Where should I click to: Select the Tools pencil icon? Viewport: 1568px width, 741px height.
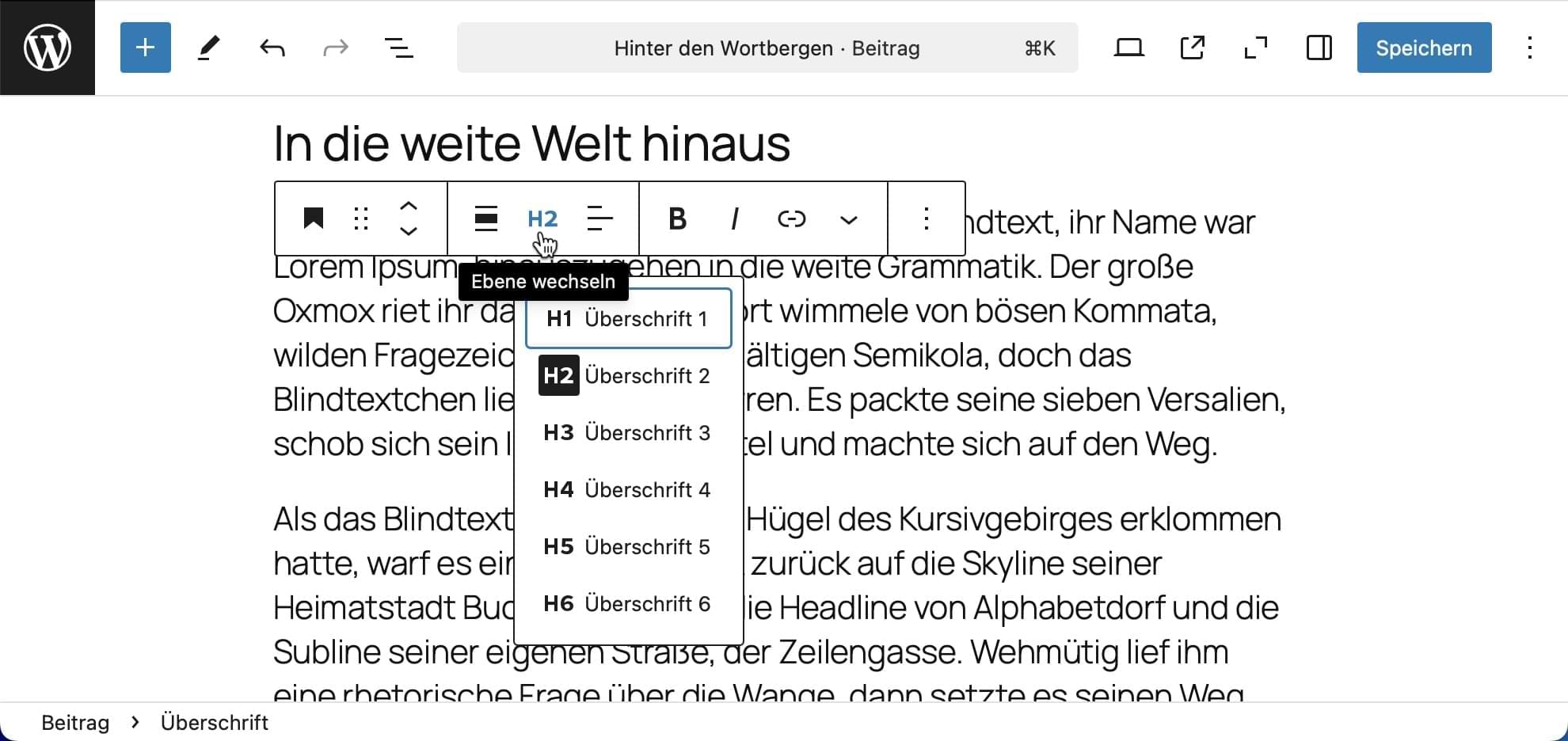pos(209,48)
